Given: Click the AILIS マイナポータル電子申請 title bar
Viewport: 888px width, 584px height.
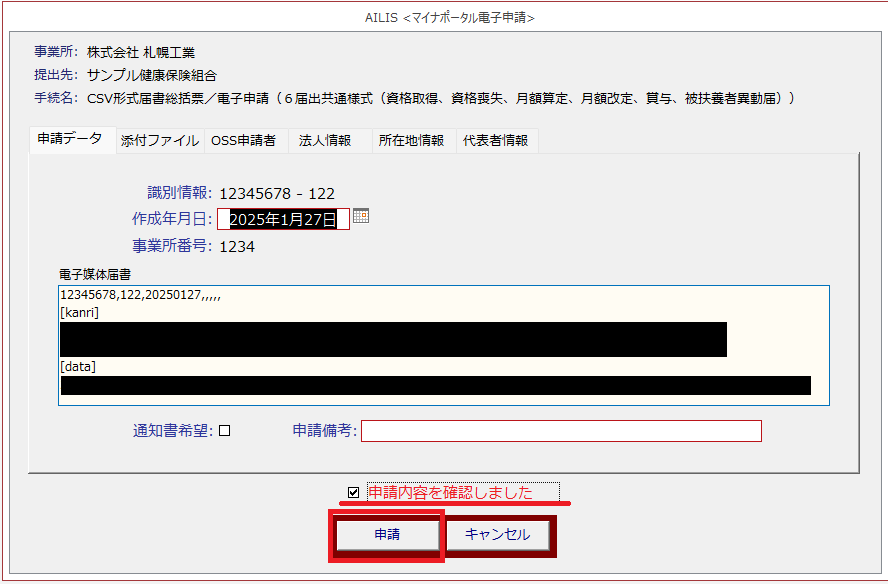Looking at the screenshot, I should 444,17.
